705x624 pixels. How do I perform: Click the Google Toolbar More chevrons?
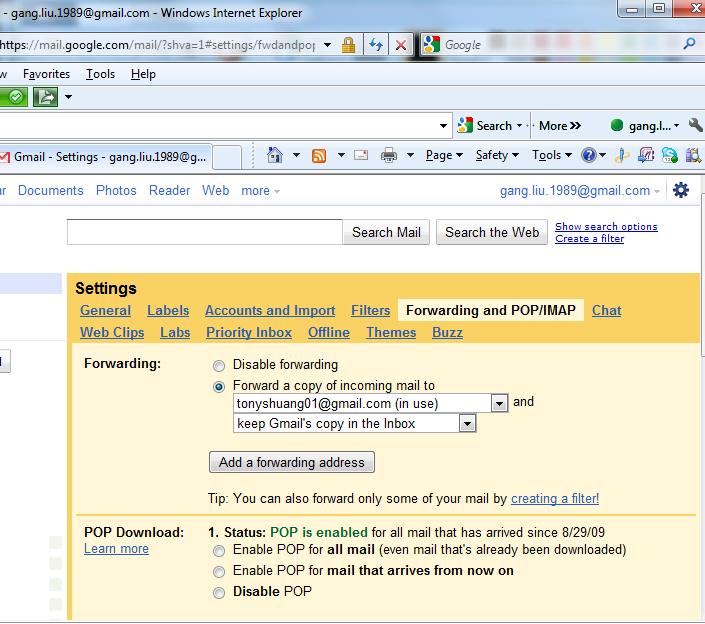560,126
